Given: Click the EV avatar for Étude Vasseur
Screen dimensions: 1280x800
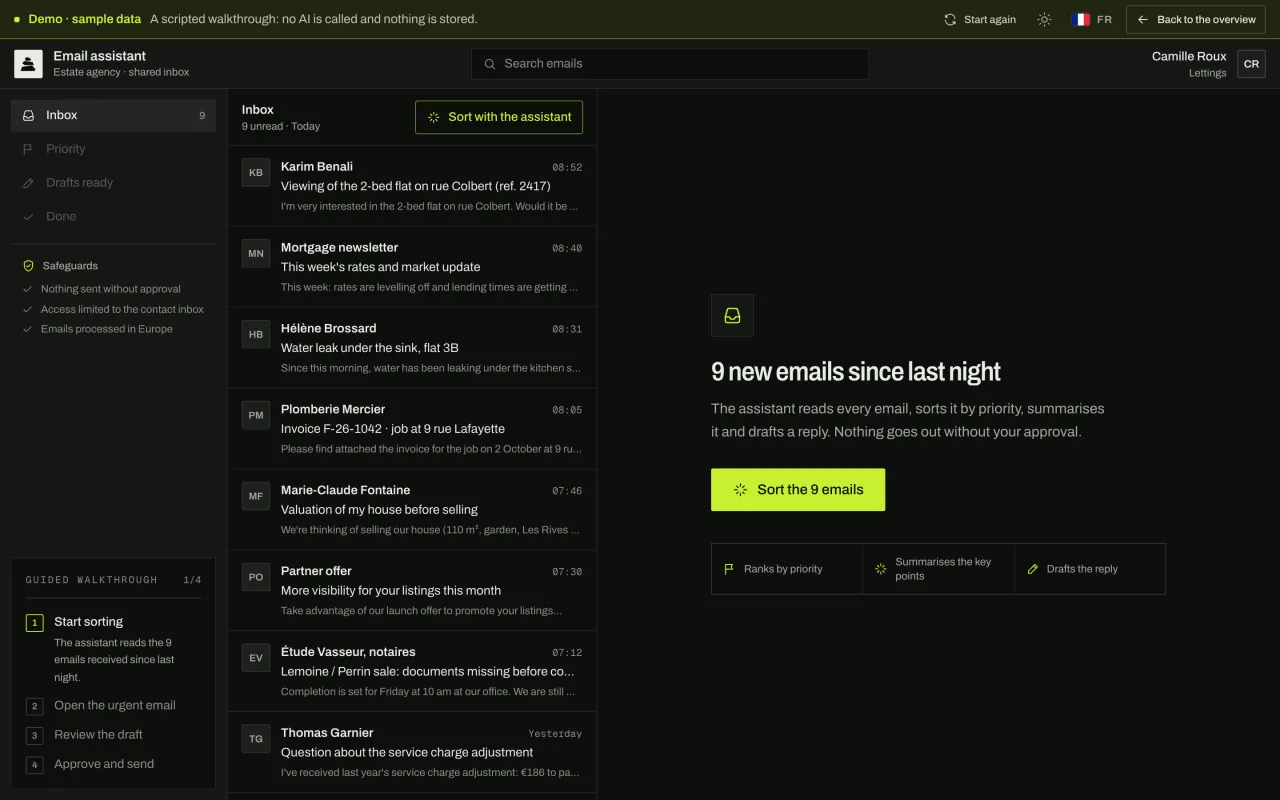Looking at the screenshot, I should click(256, 658).
